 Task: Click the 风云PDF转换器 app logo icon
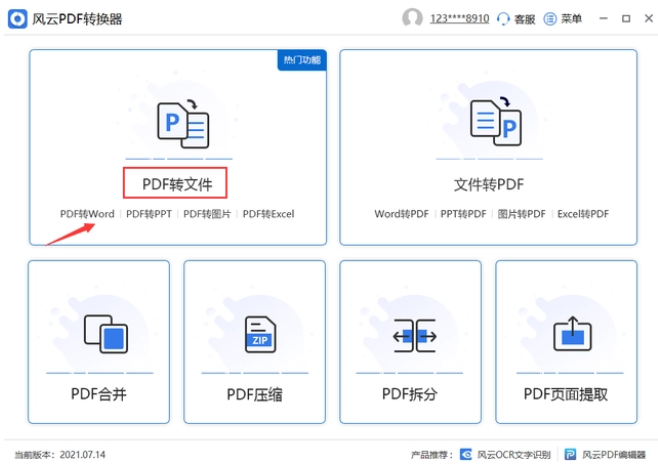point(18,19)
